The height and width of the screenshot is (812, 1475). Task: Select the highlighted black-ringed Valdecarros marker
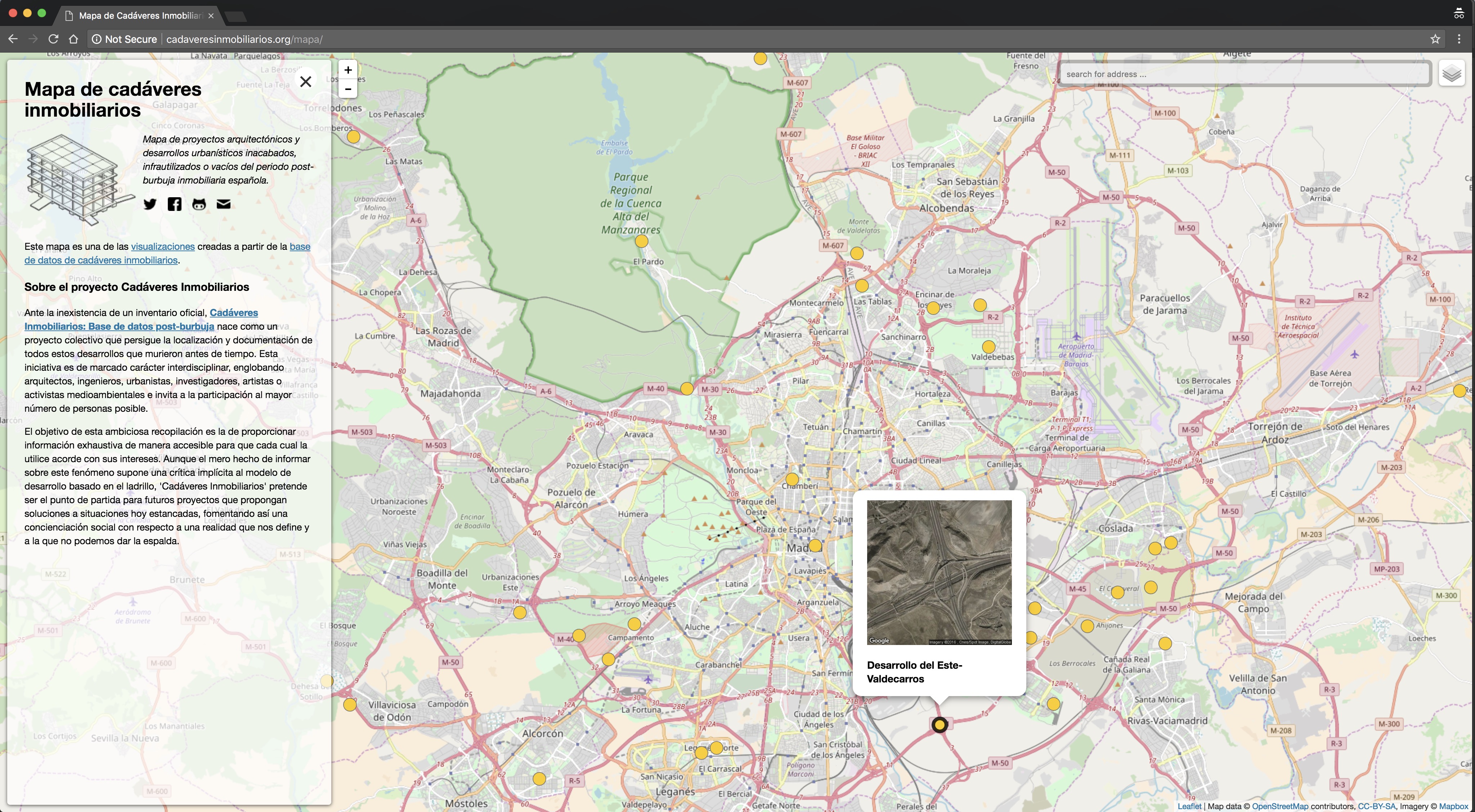(x=939, y=725)
